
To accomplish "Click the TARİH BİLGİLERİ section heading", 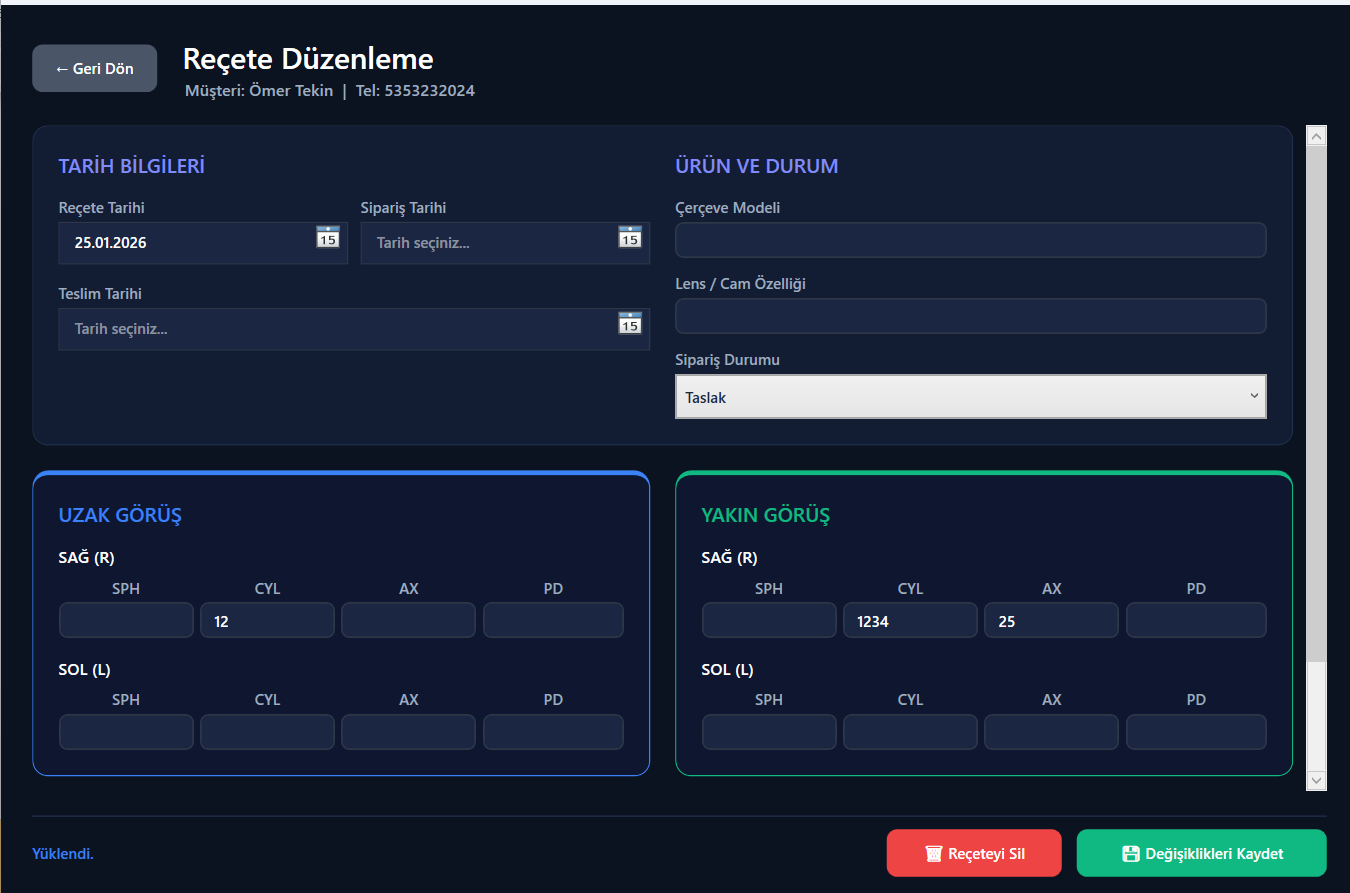I will coord(132,166).
